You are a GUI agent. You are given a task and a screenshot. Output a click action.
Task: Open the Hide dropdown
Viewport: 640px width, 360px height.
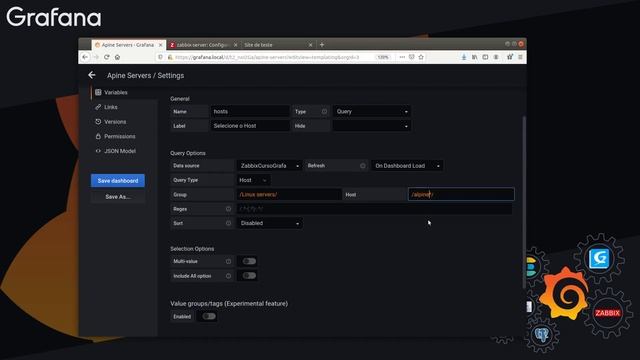click(x=372, y=126)
